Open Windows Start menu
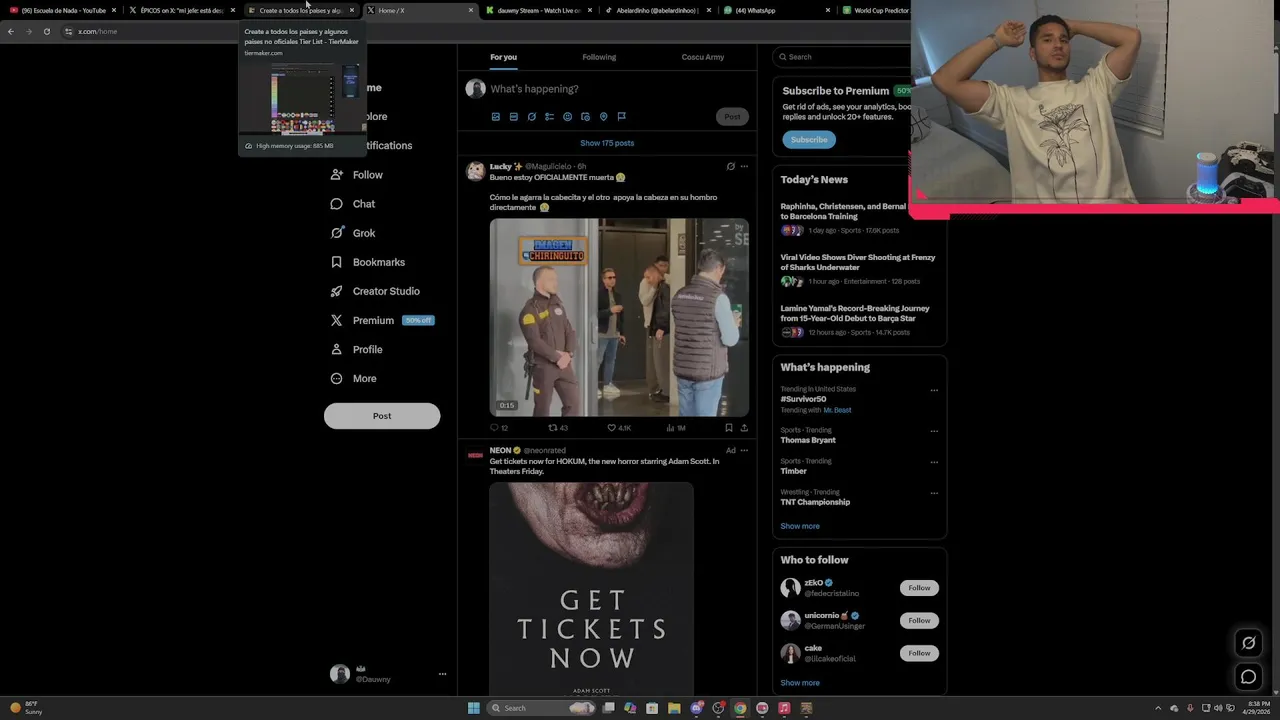Viewport: 1280px width, 720px height. coord(473,708)
